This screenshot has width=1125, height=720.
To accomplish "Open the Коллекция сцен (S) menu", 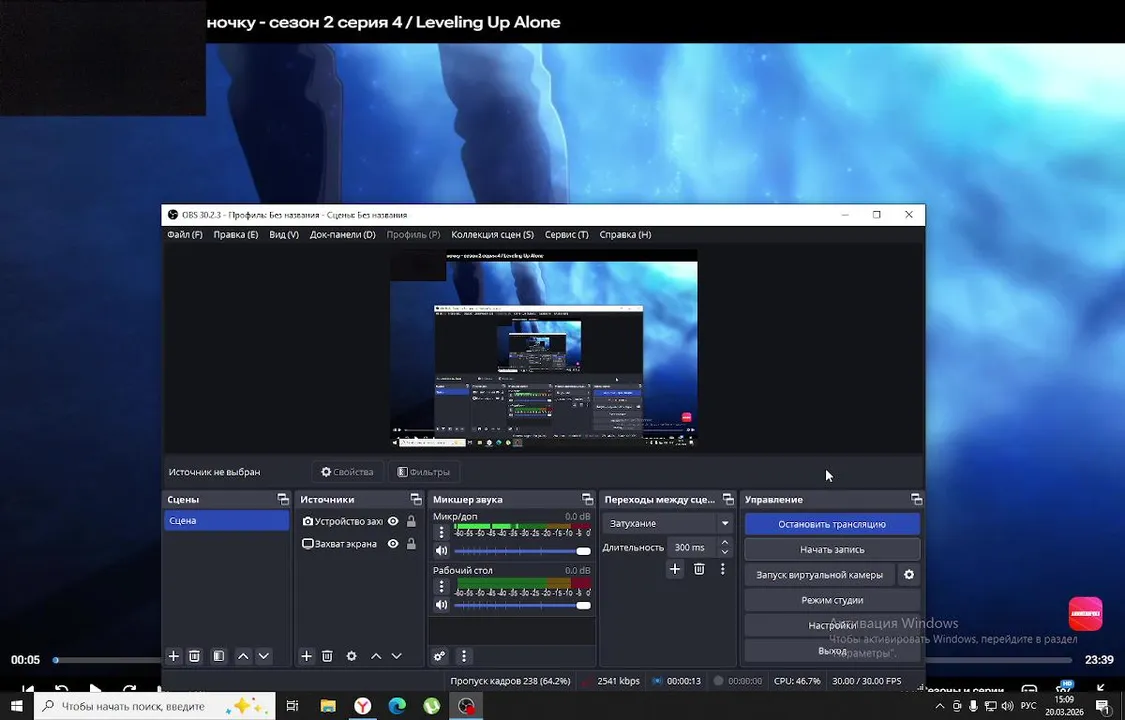I will (492, 235).
